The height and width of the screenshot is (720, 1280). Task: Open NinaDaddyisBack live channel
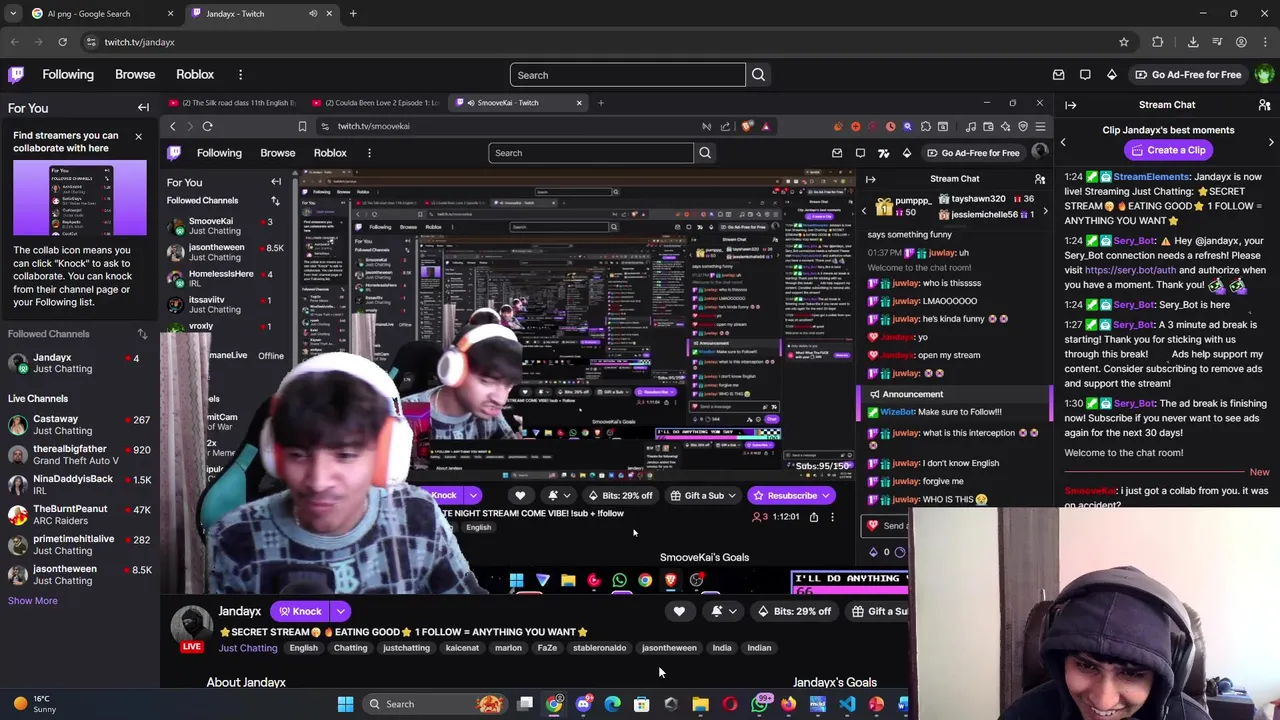click(79, 485)
